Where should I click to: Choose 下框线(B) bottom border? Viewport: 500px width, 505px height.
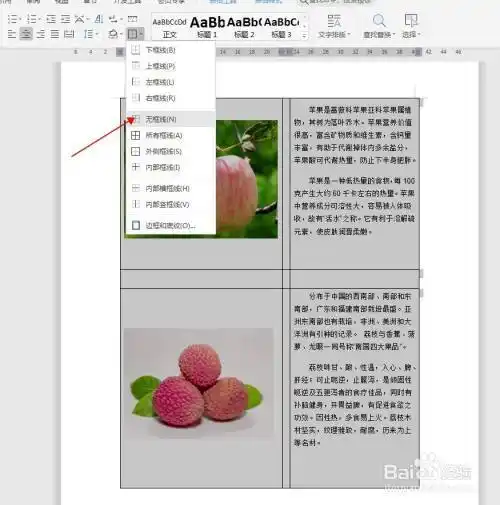[x=171, y=50]
